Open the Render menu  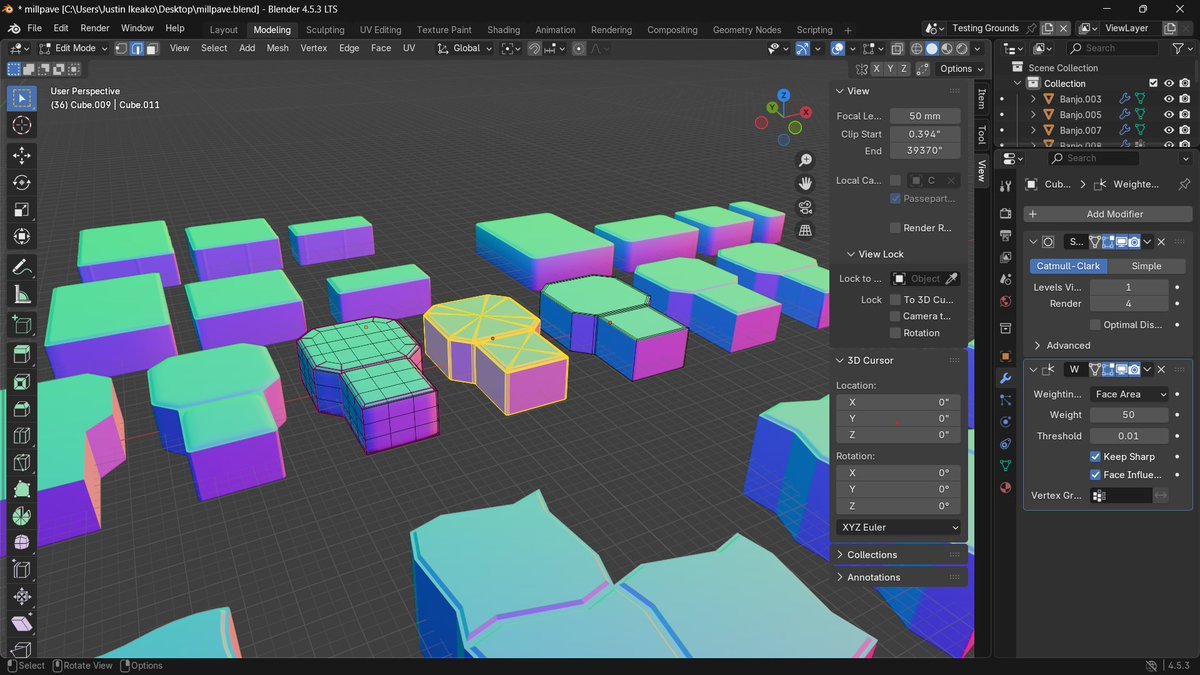click(95, 28)
